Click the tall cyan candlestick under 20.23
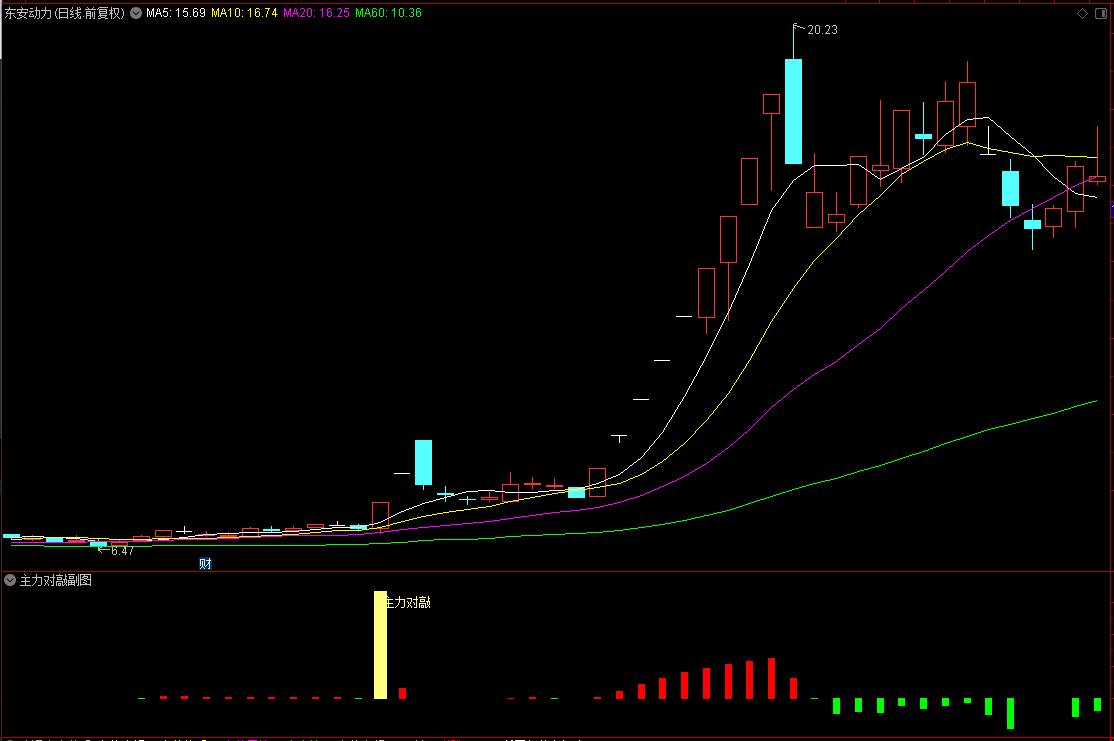Viewport: 1114px width, 741px height. click(x=794, y=112)
